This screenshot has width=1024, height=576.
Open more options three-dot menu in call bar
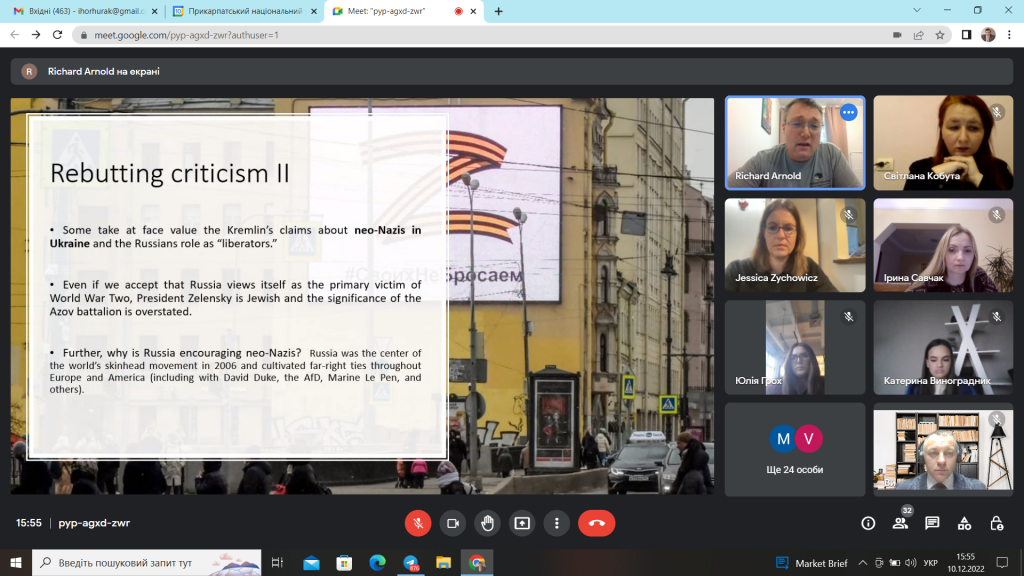coord(556,523)
